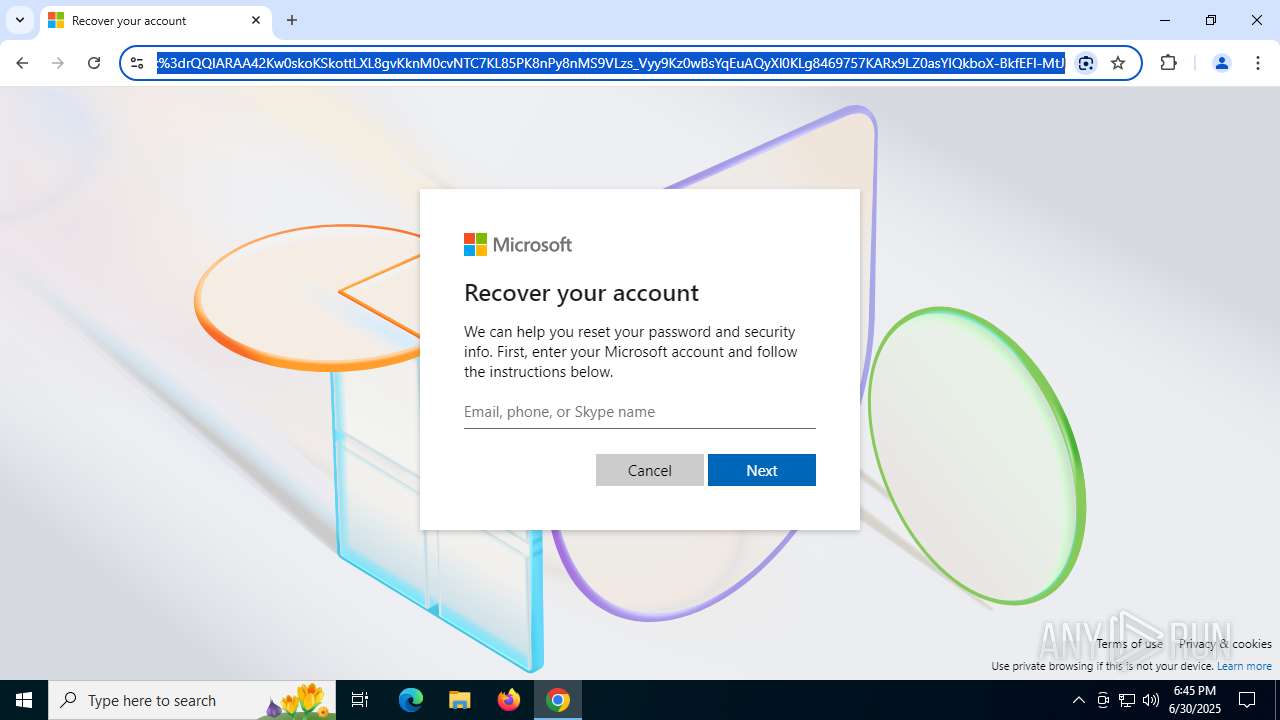1280x720 pixels.
Task: Open File Explorer from the taskbar
Action: (459, 700)
